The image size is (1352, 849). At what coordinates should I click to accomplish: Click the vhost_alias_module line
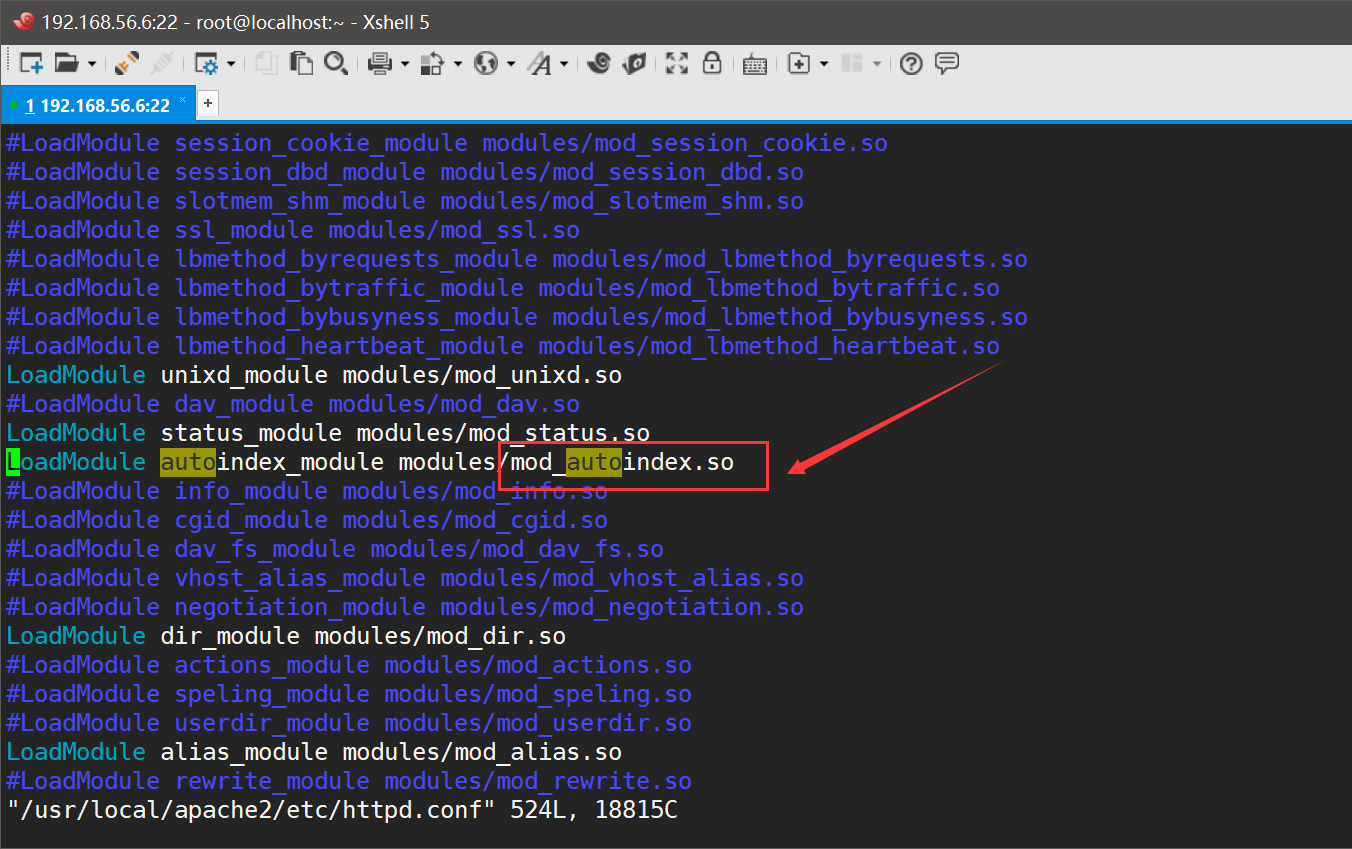click(x=405, y=578)
